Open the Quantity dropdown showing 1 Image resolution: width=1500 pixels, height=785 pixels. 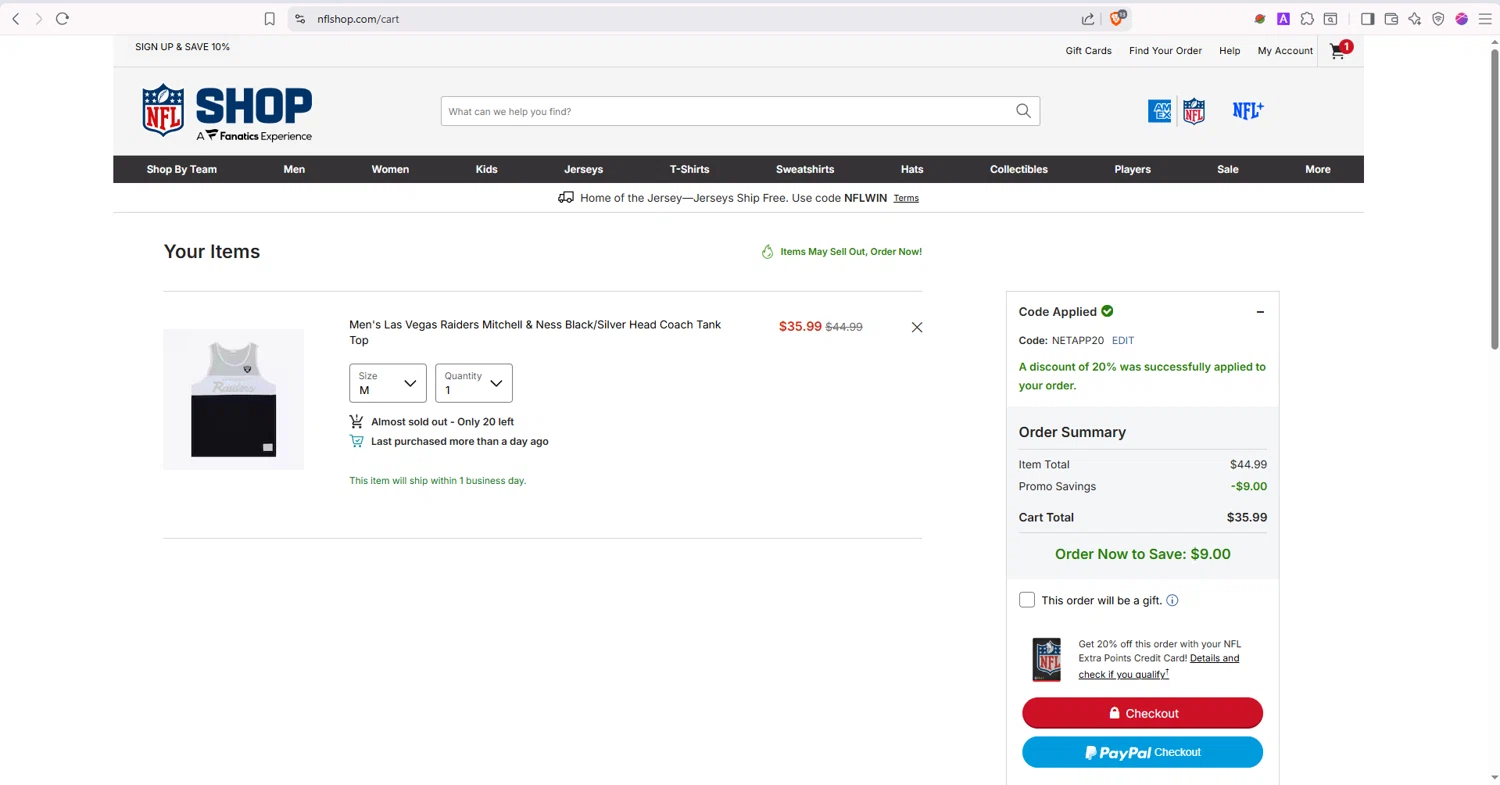point(474,383)
